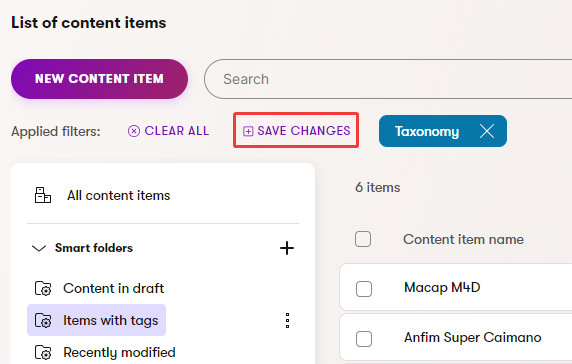This screenshot has height=364, width=572.
Task: Select the Recently modified smart folder
Action: tap(119, 352)
